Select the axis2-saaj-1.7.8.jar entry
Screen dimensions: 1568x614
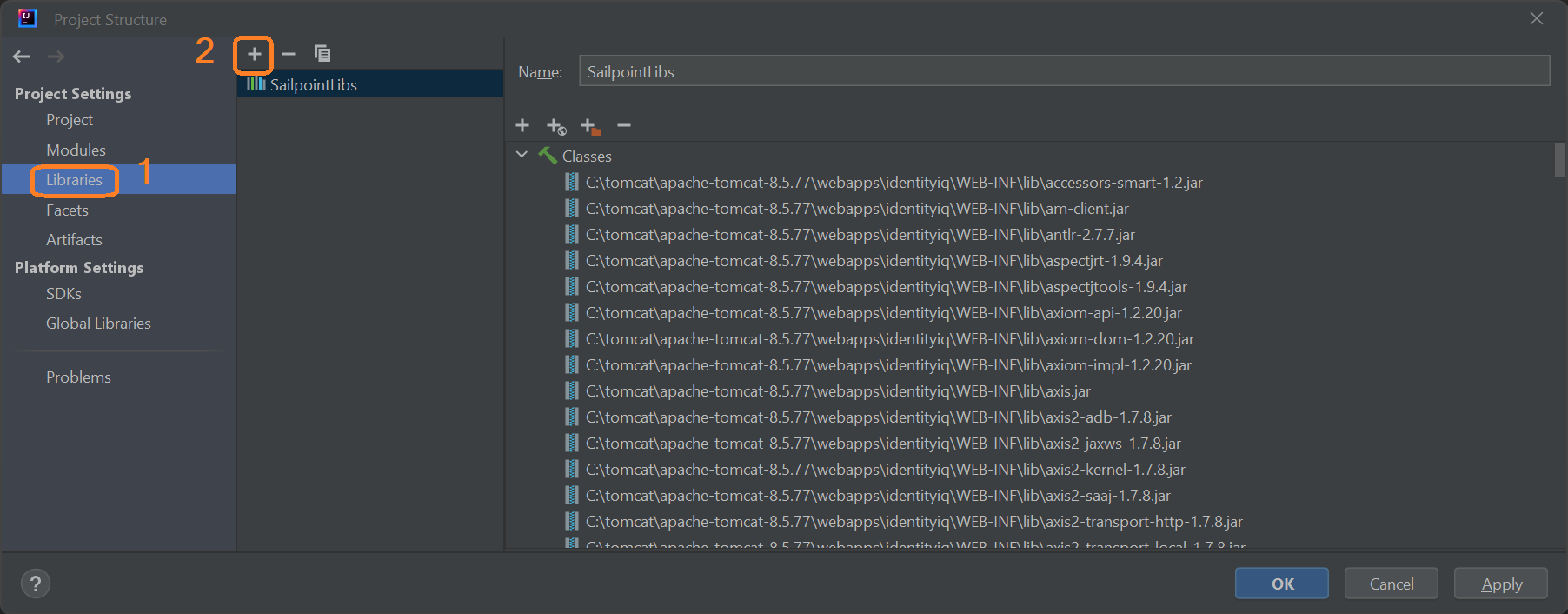coord(878,496)
